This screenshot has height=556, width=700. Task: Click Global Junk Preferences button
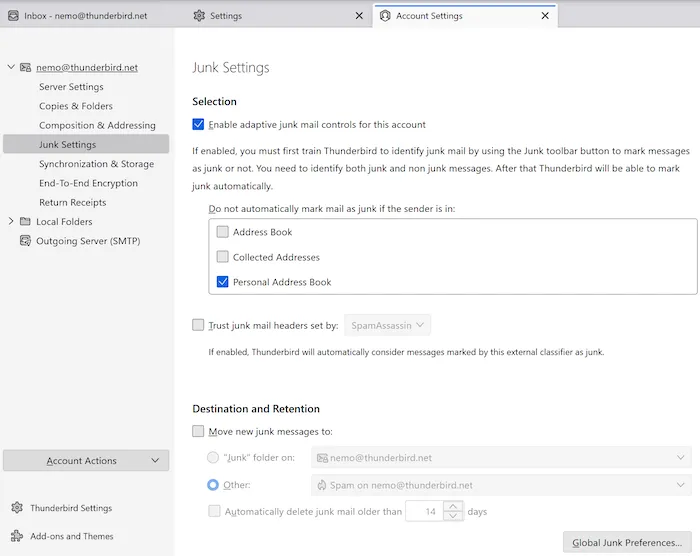coord(627,543)
